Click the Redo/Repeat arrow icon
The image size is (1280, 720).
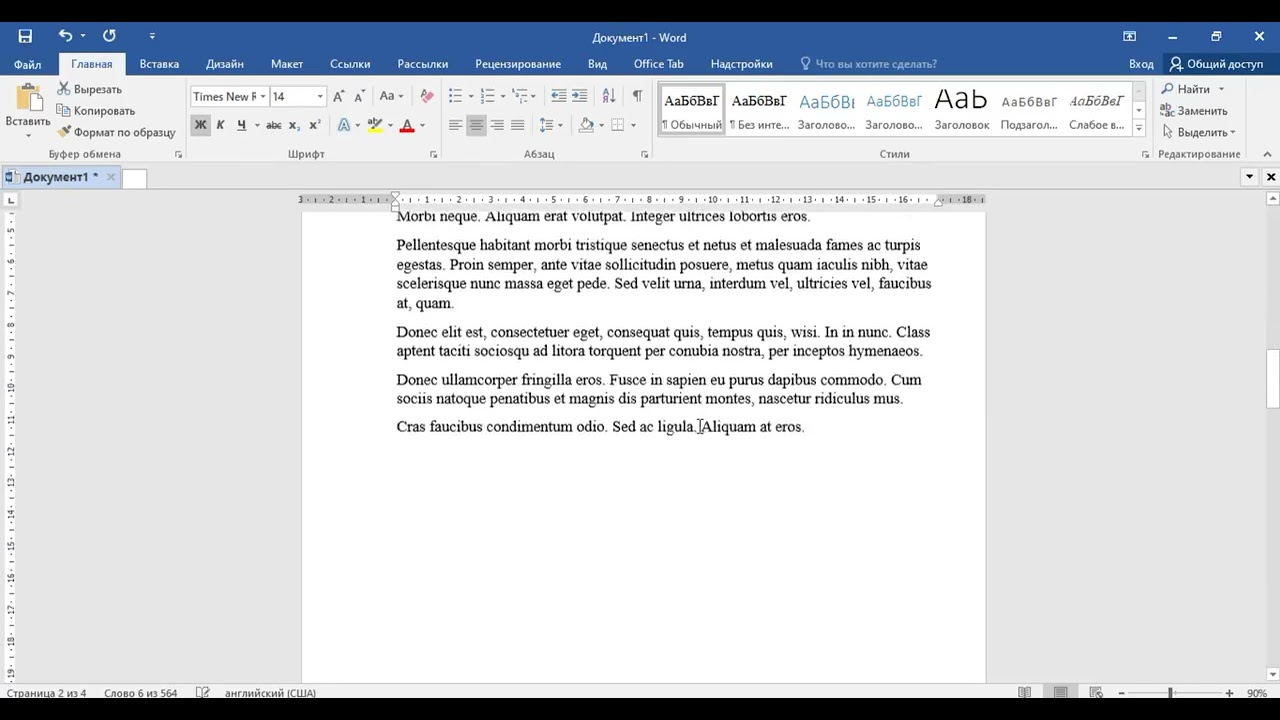tap(109, 36)
